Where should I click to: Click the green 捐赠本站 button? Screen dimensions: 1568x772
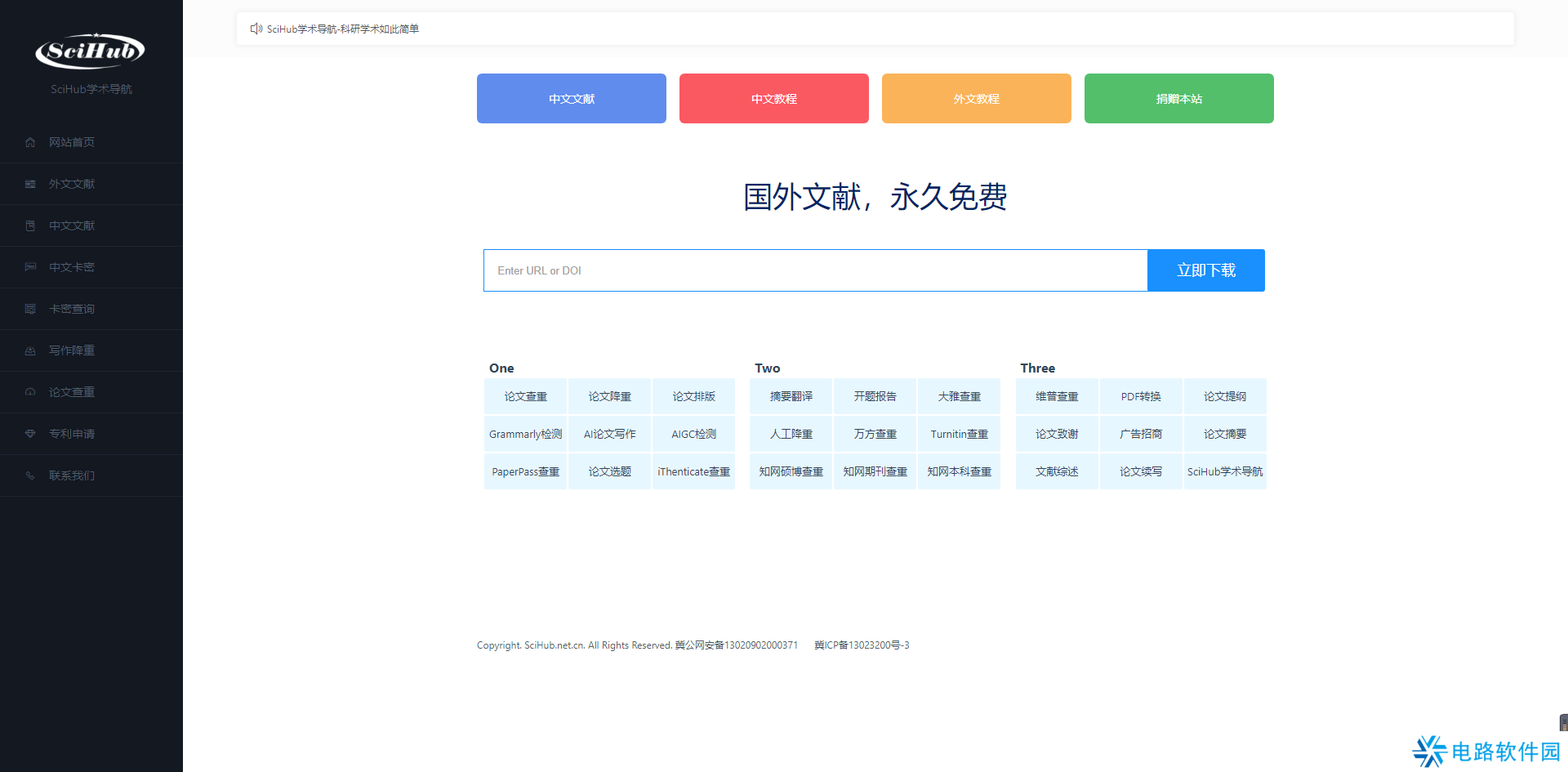1178,99
